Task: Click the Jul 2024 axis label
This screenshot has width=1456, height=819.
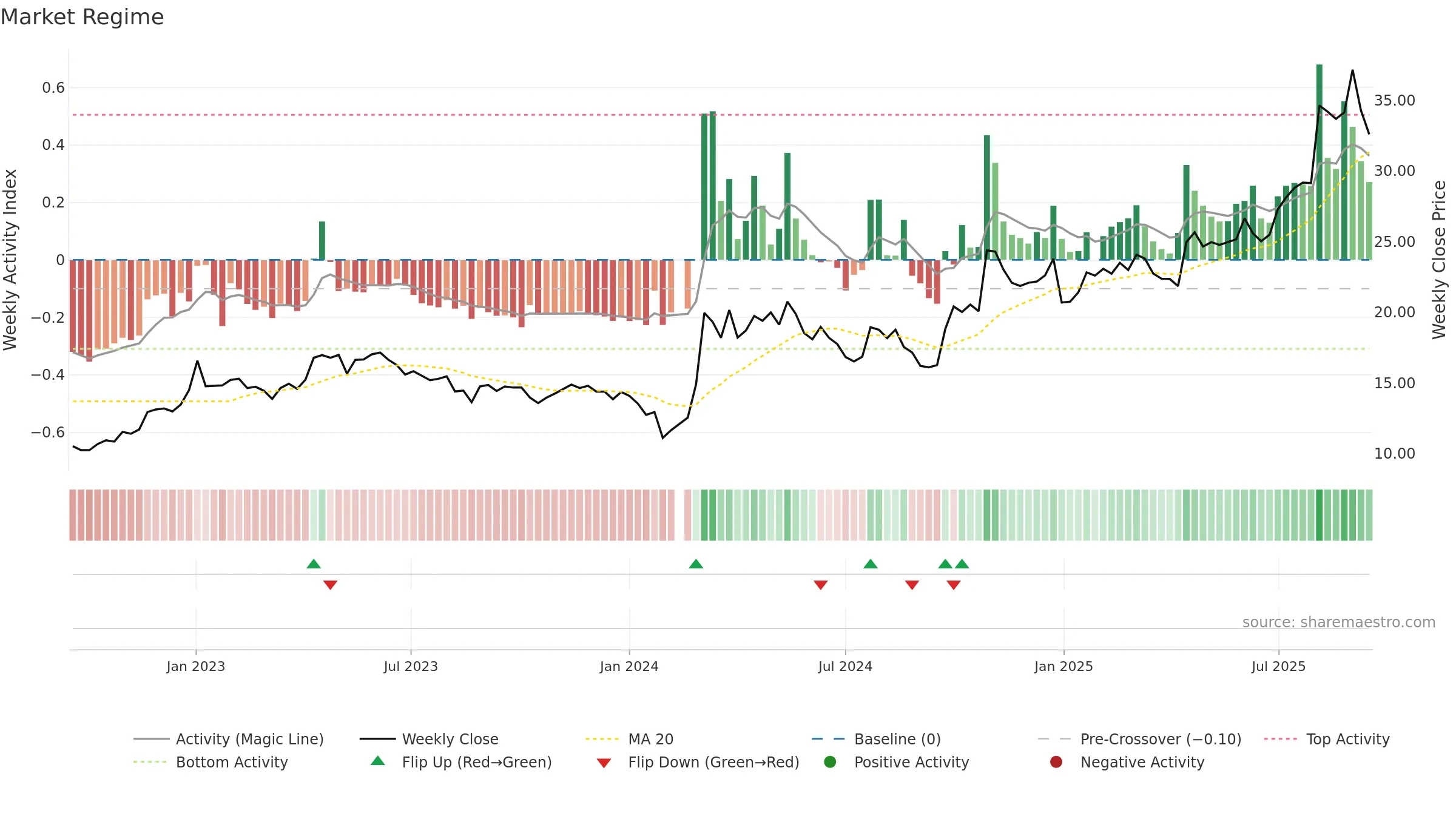Action: 845,666
